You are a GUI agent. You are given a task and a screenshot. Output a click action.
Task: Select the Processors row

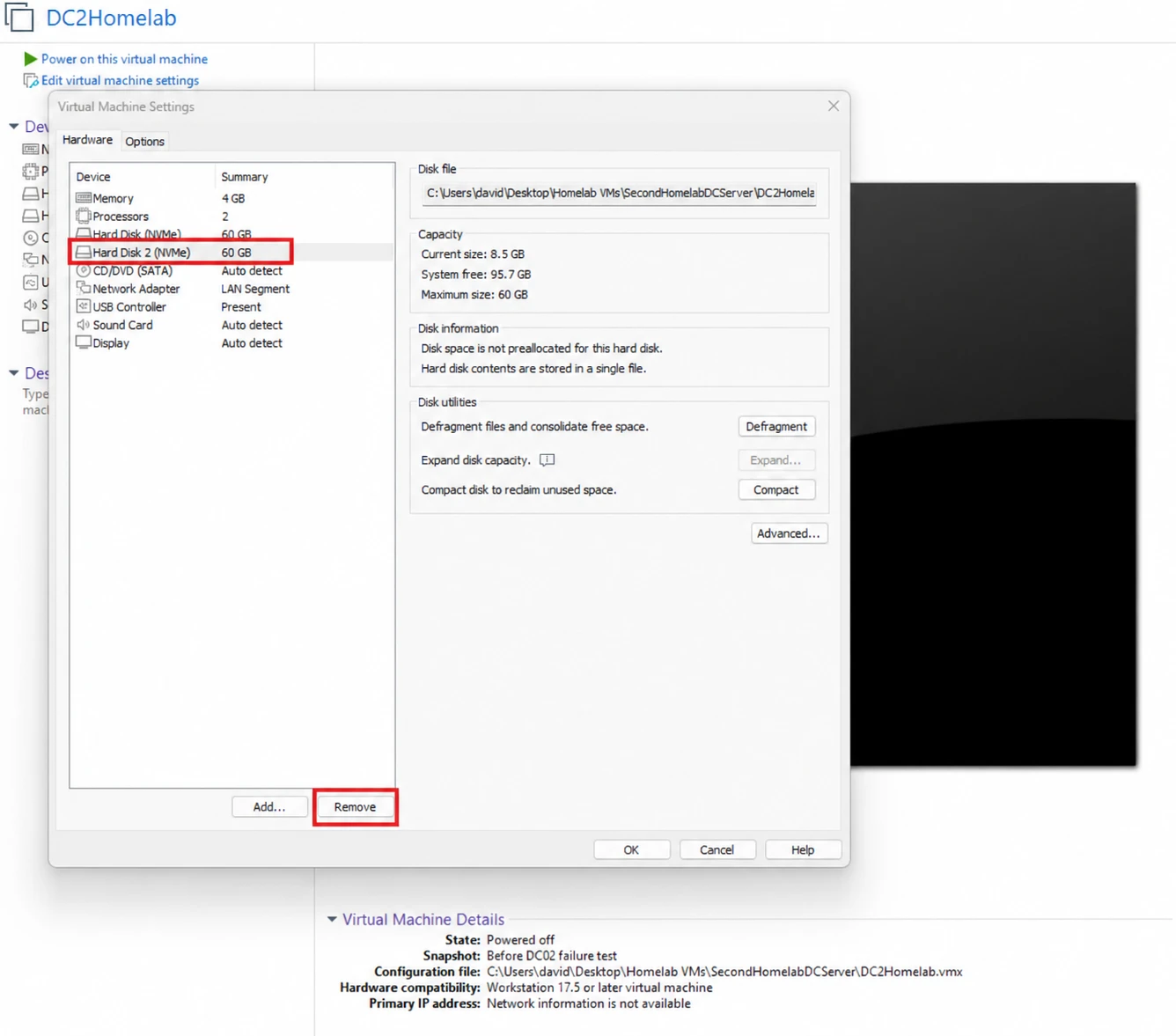(232, 216)
